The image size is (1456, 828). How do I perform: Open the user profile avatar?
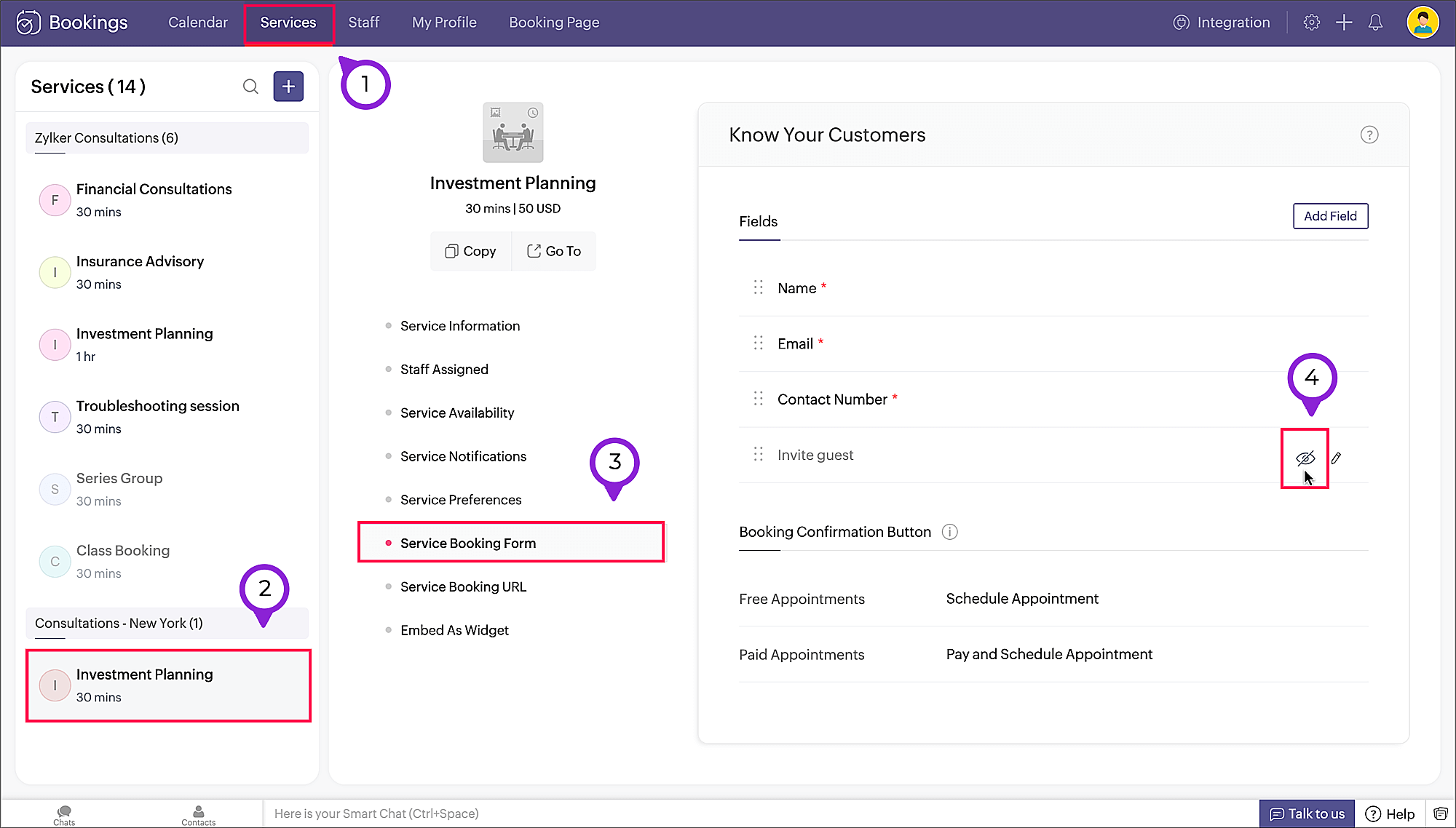[x=1423, y=23]
